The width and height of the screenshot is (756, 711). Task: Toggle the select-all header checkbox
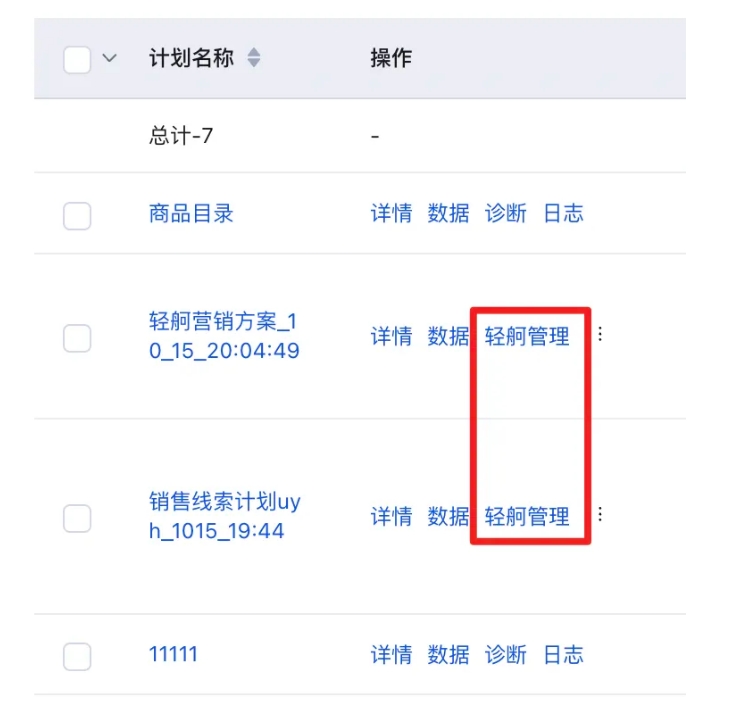pyautogui.click(x=77, y=60)
